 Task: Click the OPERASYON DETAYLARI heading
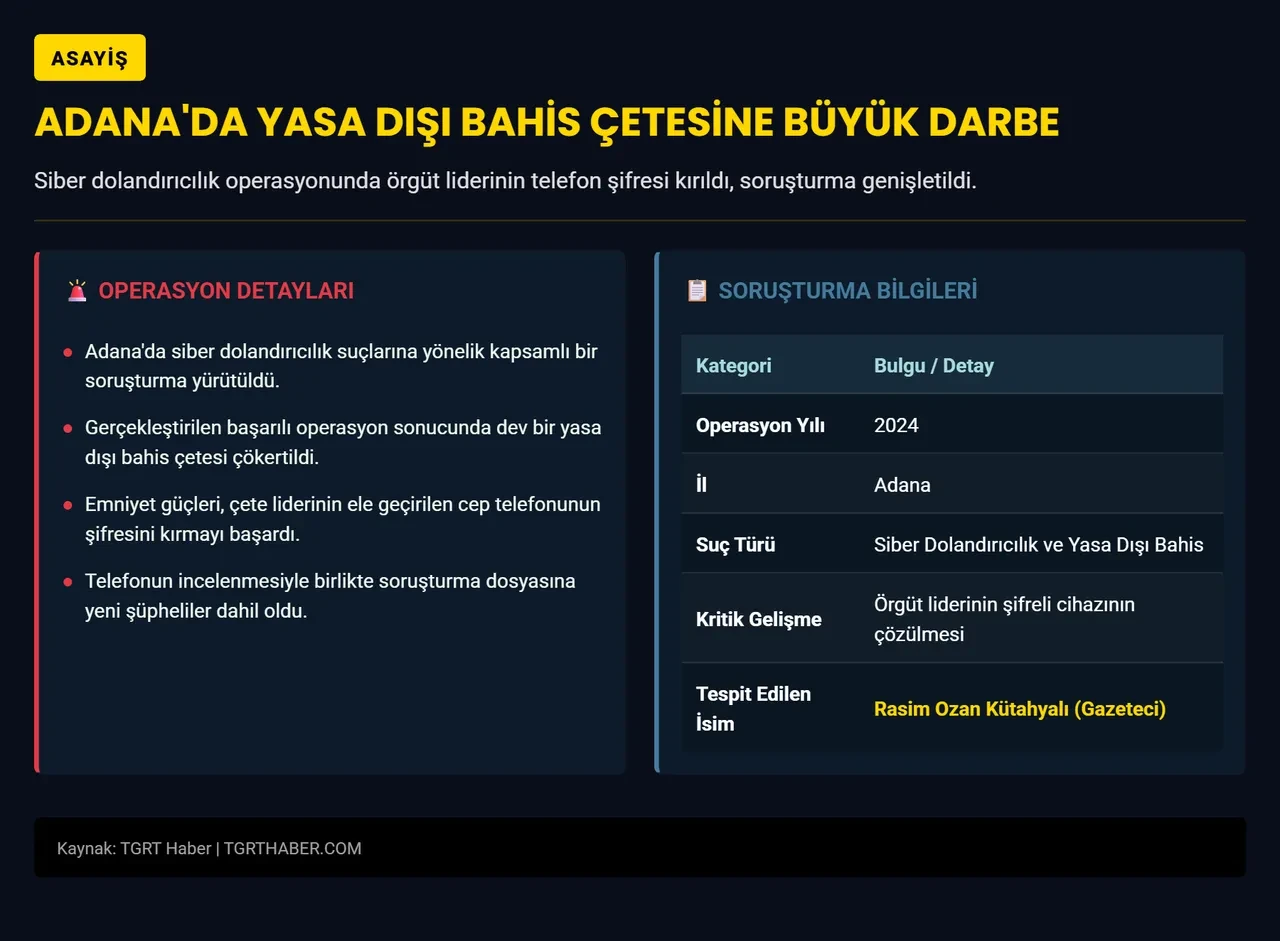(x=226, y=291)
